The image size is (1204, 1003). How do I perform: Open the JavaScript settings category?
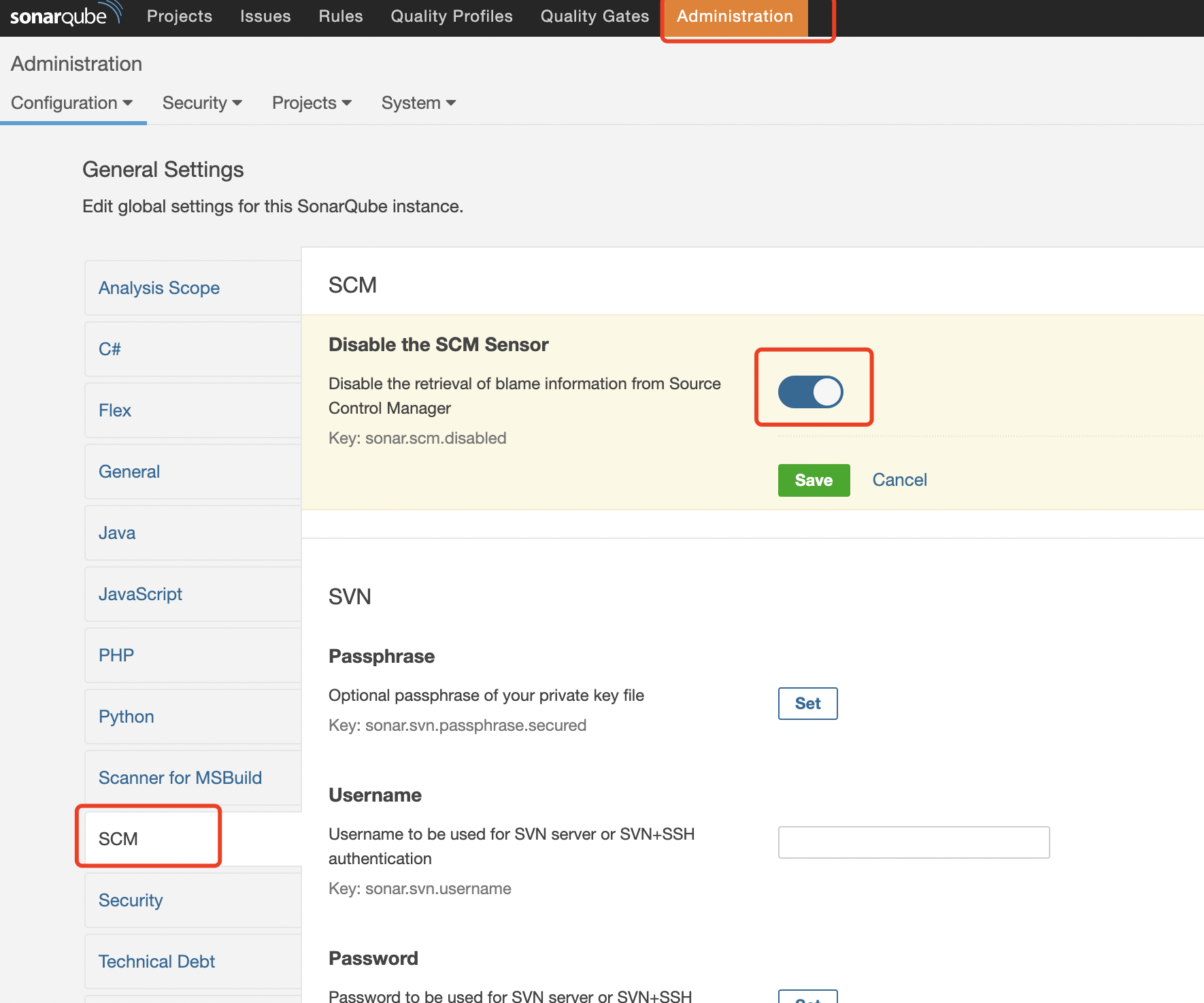click(x=193, y=594)
